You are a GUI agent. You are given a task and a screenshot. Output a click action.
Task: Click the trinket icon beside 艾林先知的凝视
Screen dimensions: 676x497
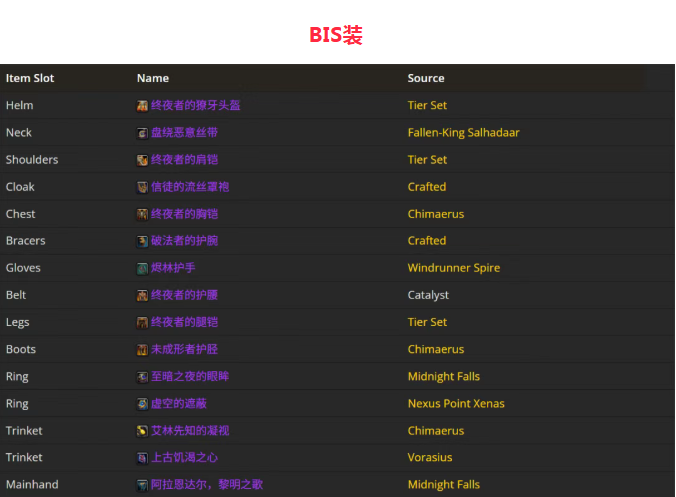tap(142, 431)
